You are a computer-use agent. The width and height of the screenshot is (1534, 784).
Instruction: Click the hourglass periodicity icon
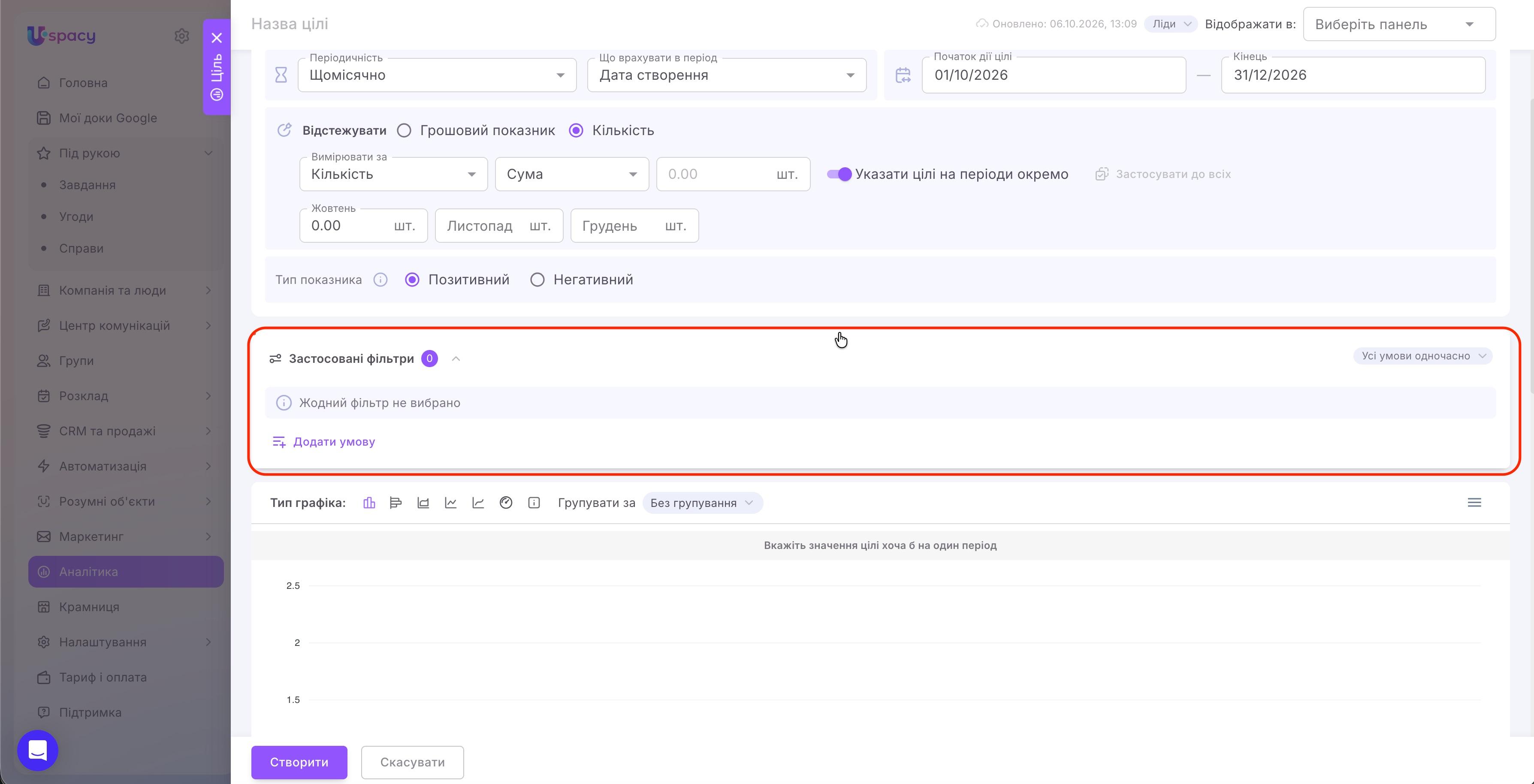point(281,75)
